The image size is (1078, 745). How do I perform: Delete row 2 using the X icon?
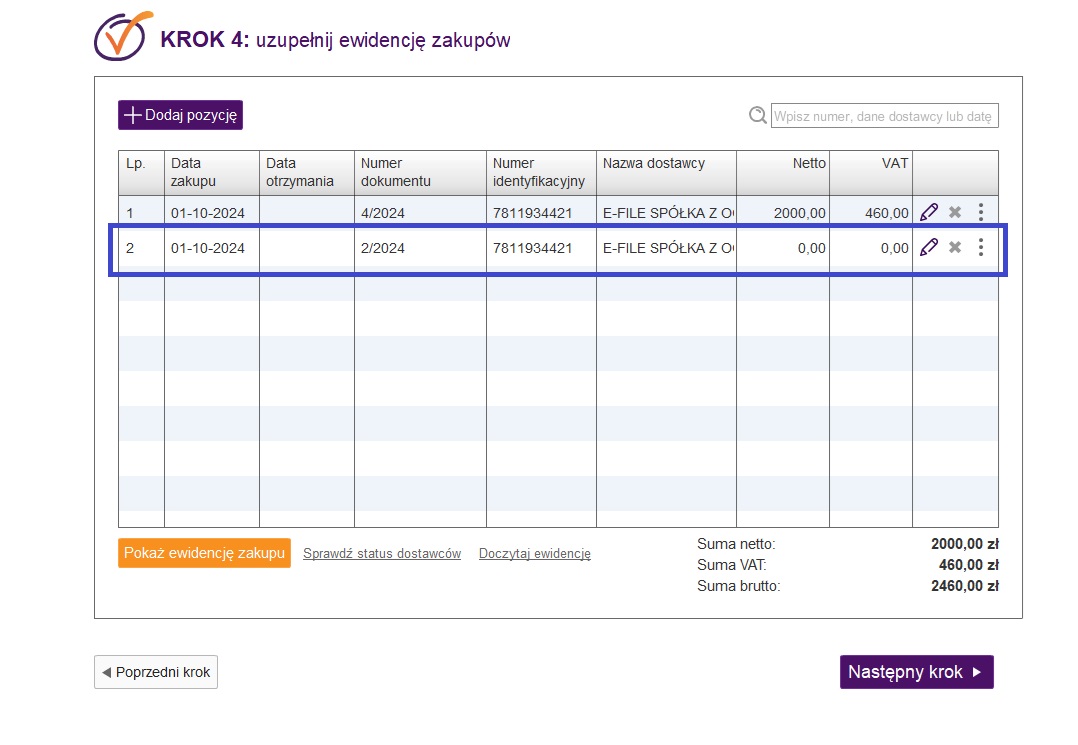(x=955, y=247)
